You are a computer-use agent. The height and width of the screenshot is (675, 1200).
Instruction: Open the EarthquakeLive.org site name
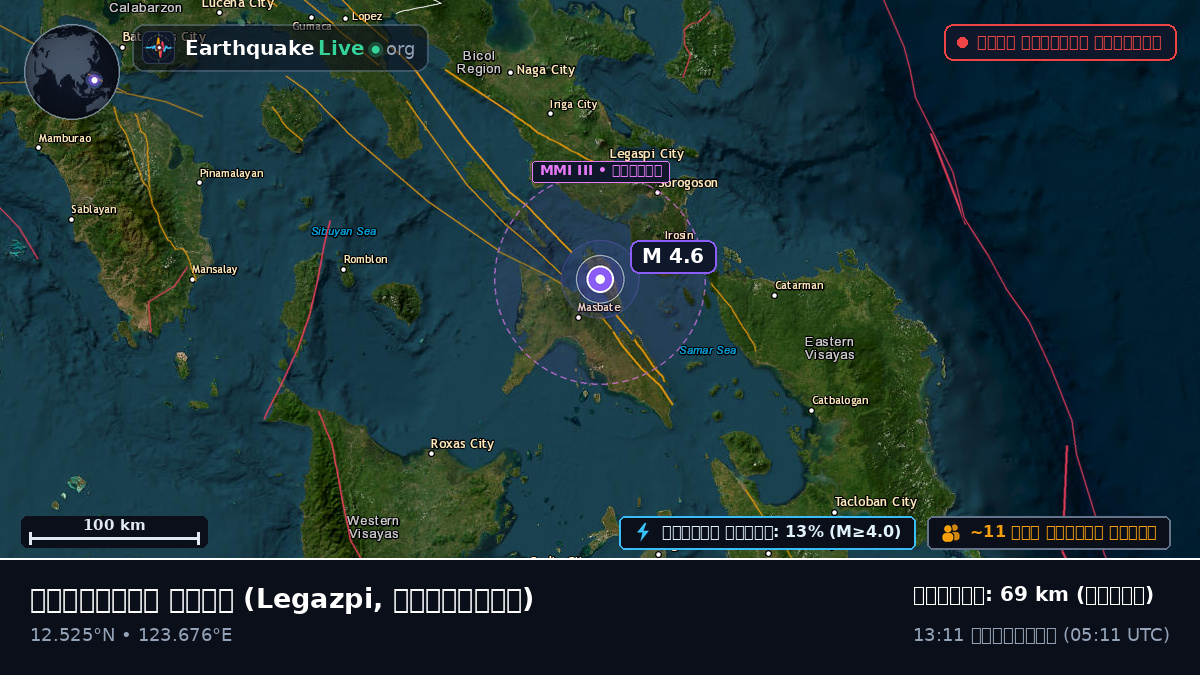point(300,48)
